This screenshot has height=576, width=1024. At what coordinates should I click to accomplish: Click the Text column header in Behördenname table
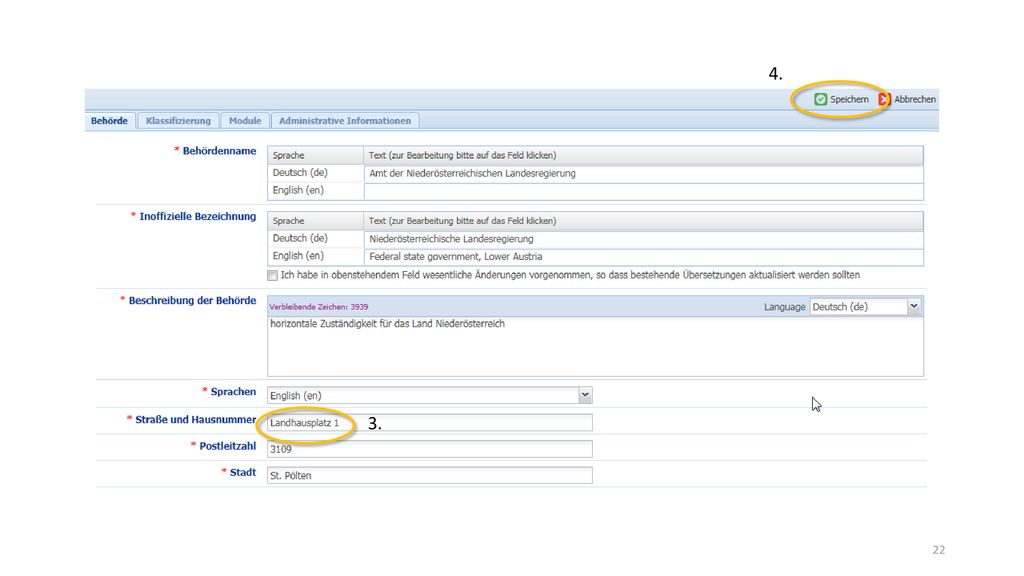point(643,155)
